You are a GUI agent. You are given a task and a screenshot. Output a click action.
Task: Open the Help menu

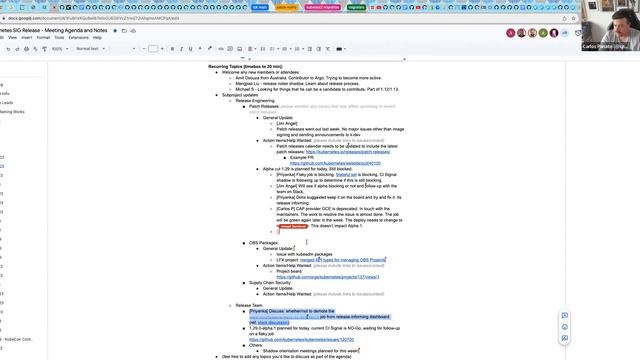point(97,38)
